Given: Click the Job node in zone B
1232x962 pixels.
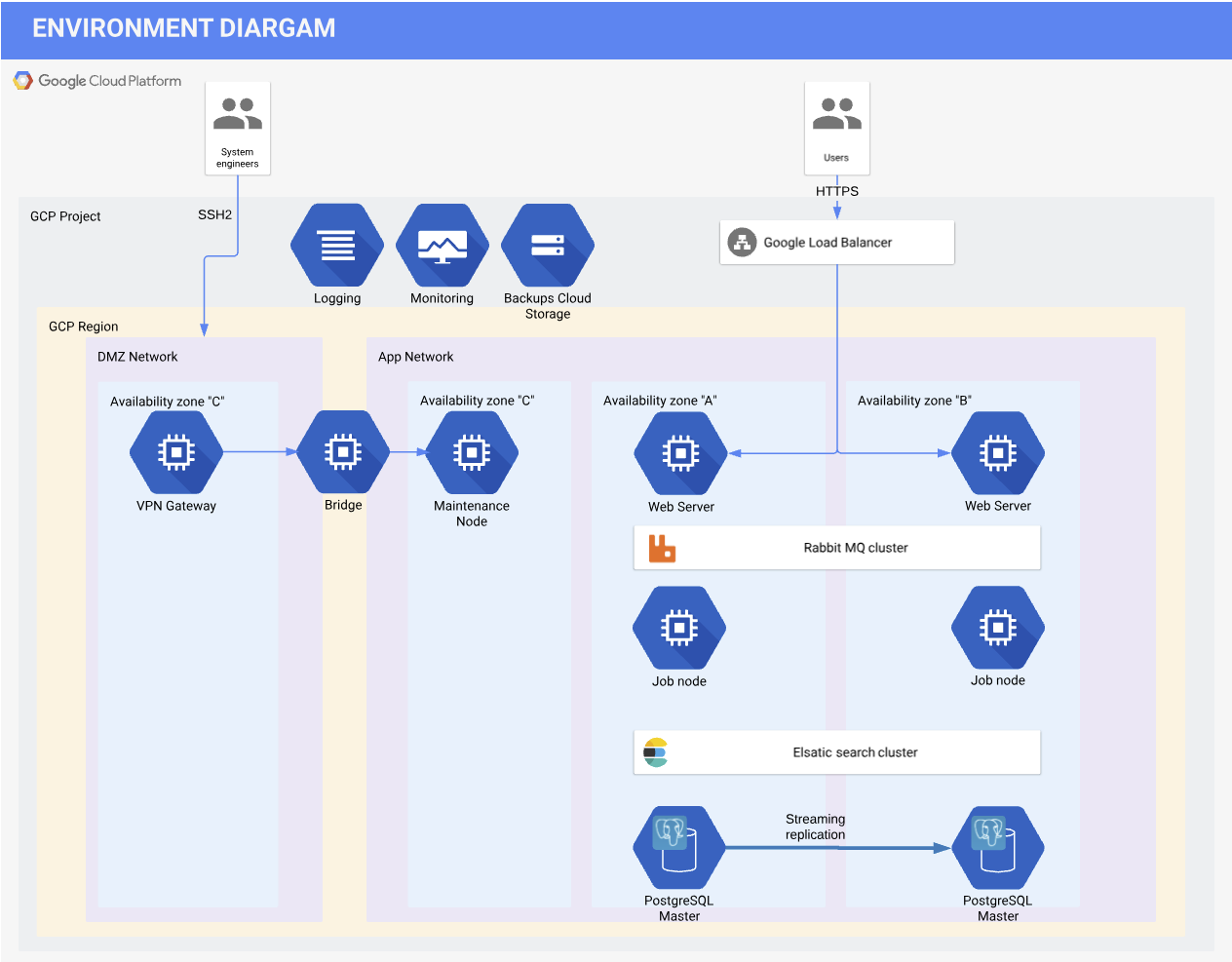Looking at the screenshot, I should click(x=997, y=627).
